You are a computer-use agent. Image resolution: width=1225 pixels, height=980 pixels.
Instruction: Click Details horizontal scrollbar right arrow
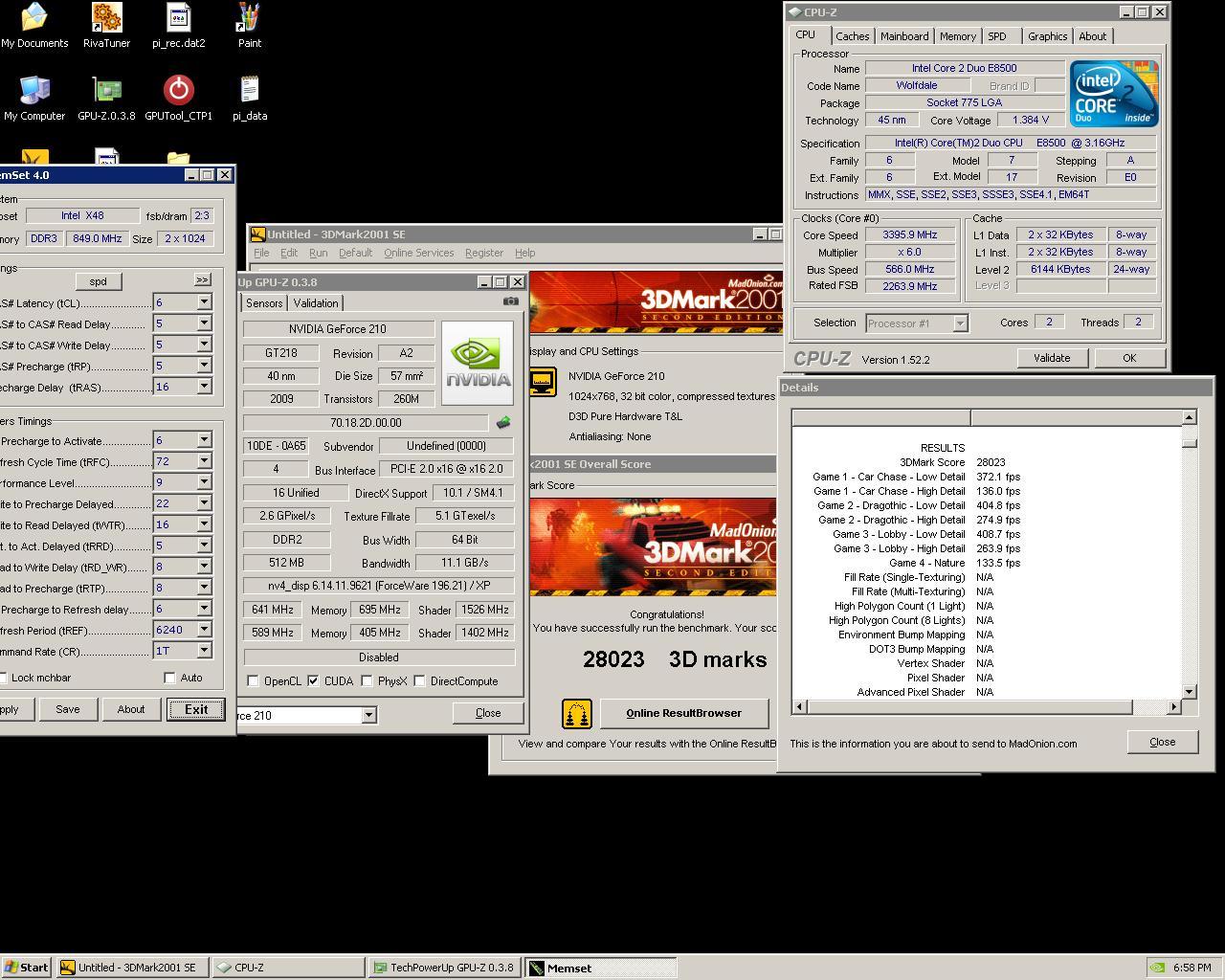1173,706
